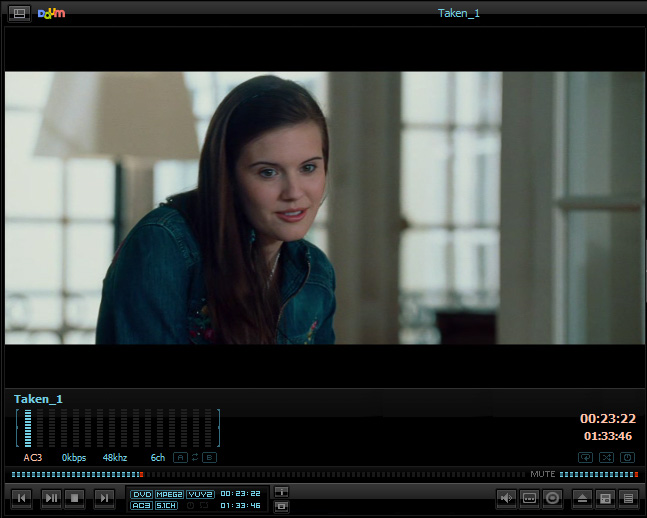The width and height of the screenshot is (647, 518).
Task: Toggle play/pause playback
Action: [51, 498]
